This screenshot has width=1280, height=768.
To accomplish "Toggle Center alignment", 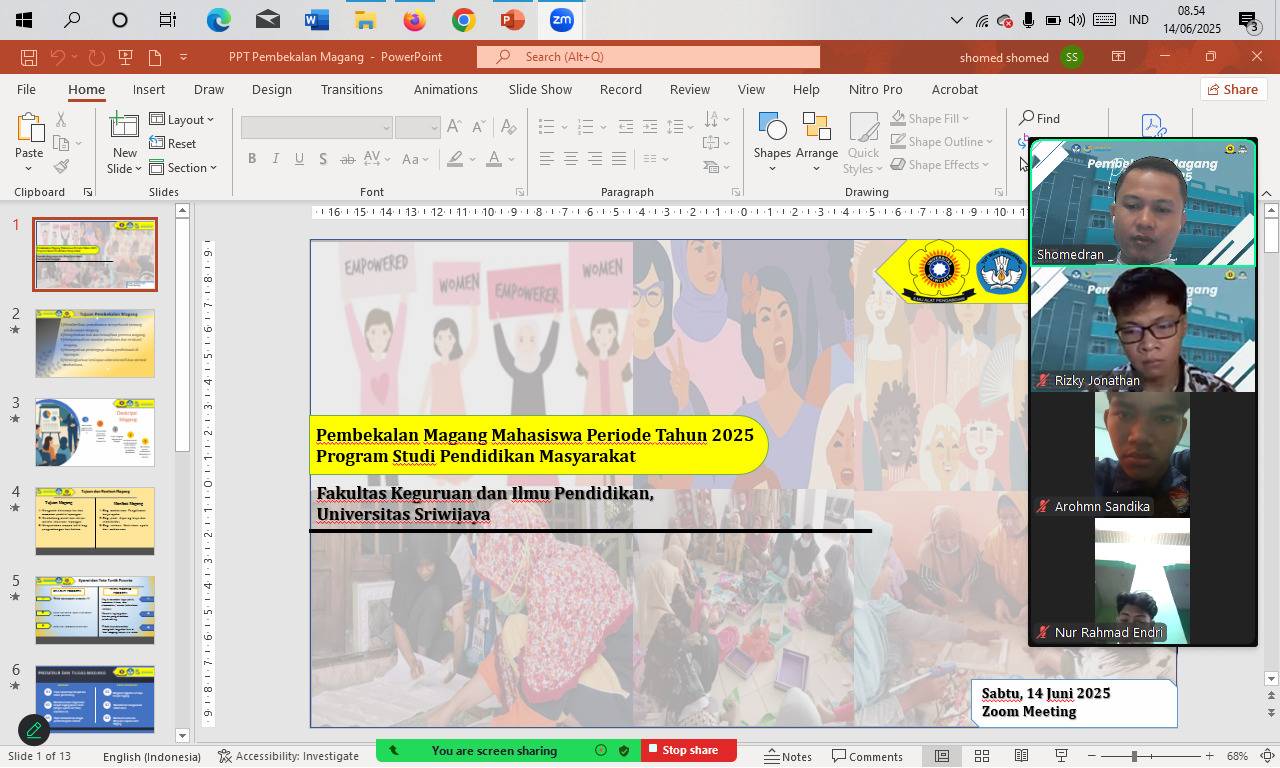I will point(571,159).
